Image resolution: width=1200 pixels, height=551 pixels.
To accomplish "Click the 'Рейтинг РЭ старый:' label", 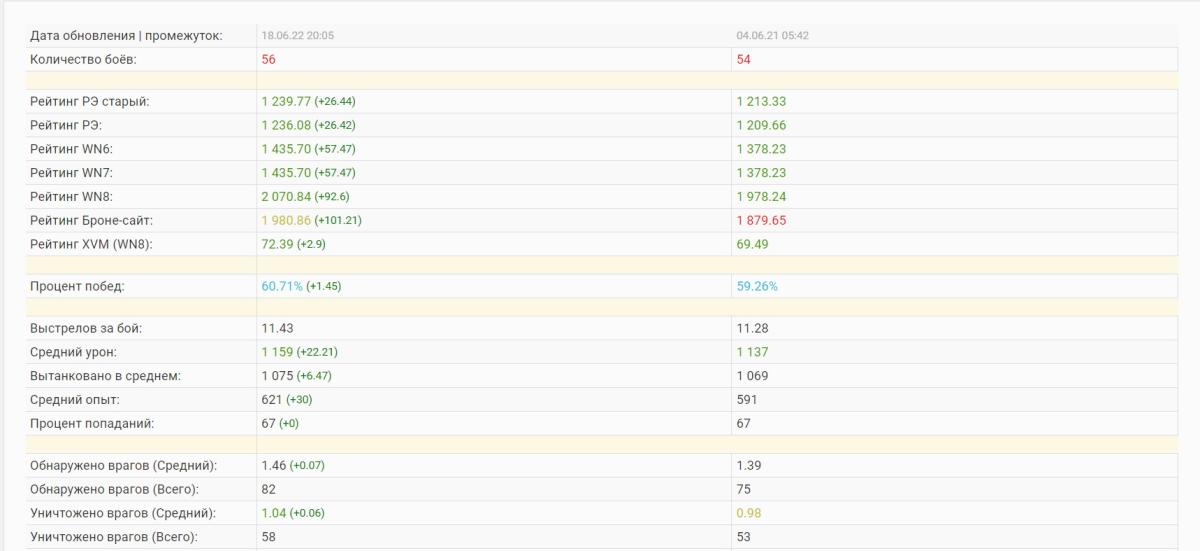I will pyautogui.click(x=90, y=102).
